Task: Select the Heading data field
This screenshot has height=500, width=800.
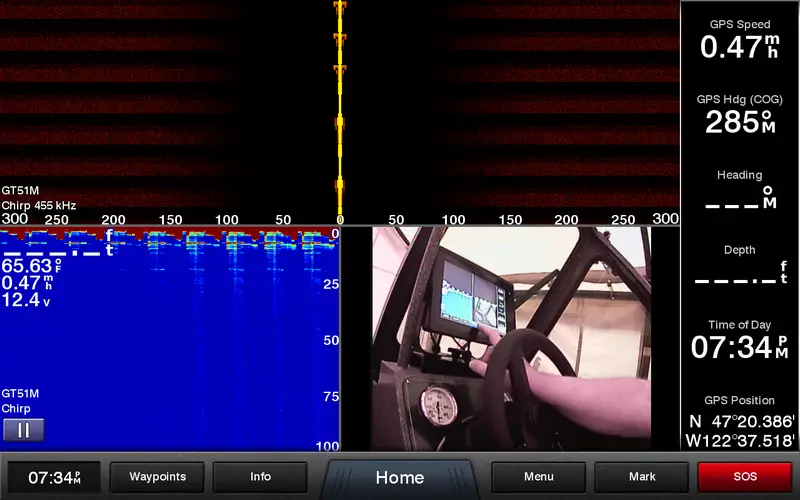Action: [740, 190]
